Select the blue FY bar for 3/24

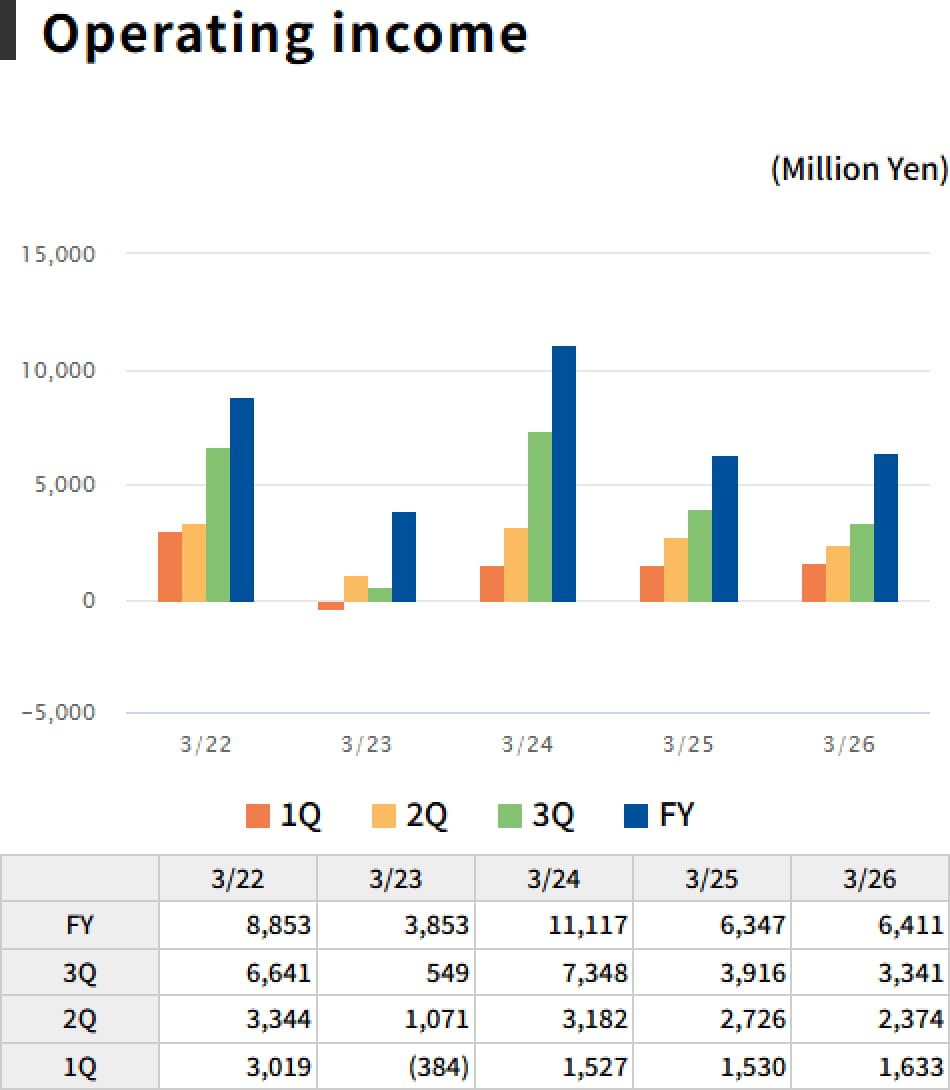click(564, 473)
